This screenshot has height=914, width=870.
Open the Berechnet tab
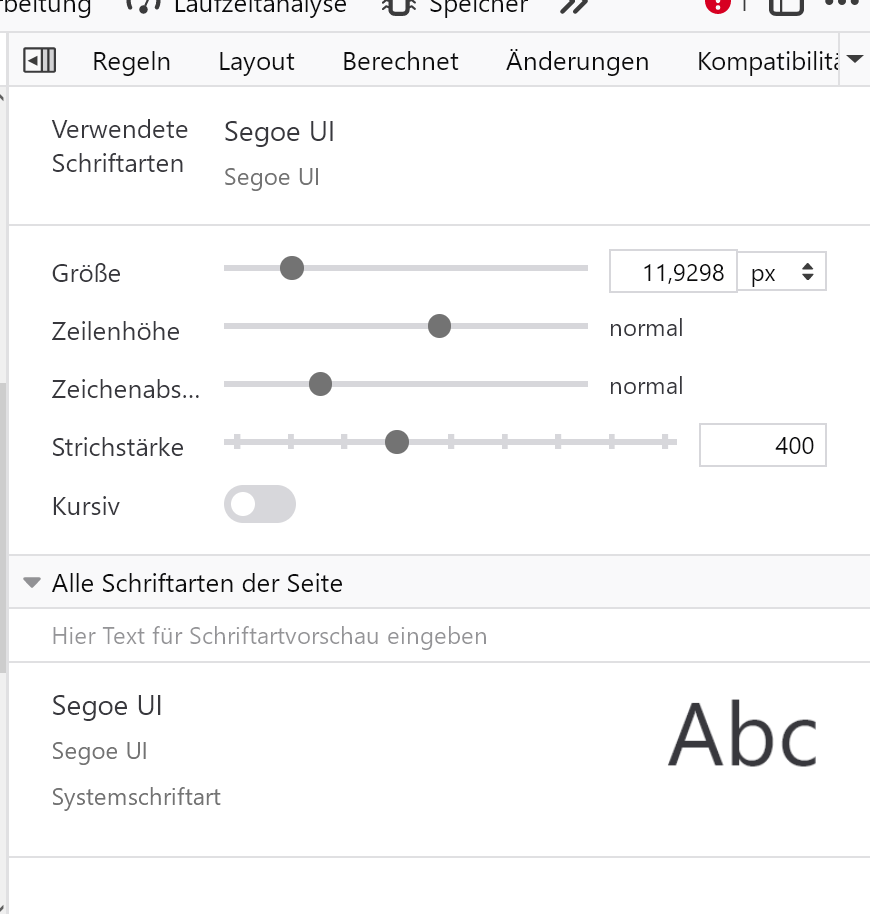click(400, 61)
